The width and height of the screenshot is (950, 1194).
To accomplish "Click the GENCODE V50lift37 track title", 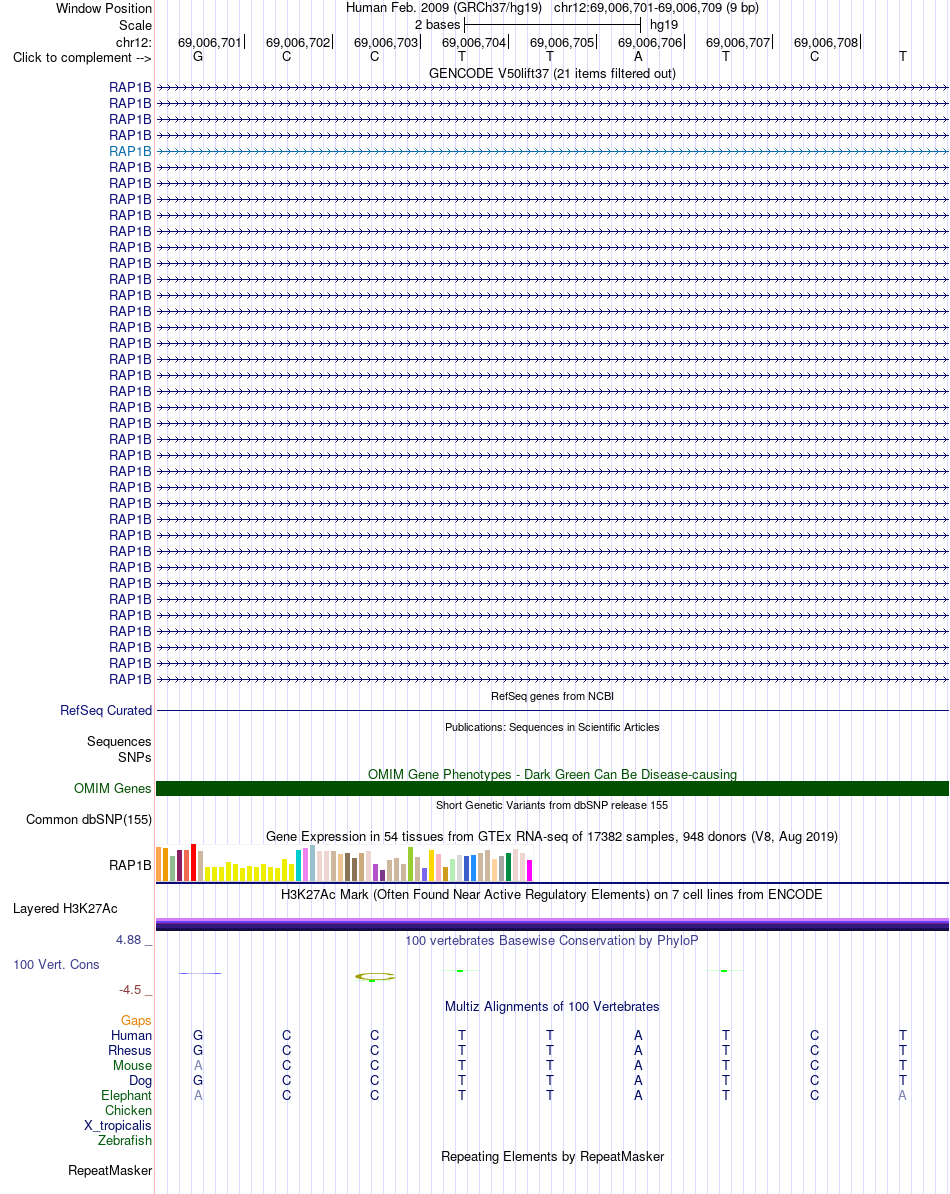I will click(x=552, y=74).
